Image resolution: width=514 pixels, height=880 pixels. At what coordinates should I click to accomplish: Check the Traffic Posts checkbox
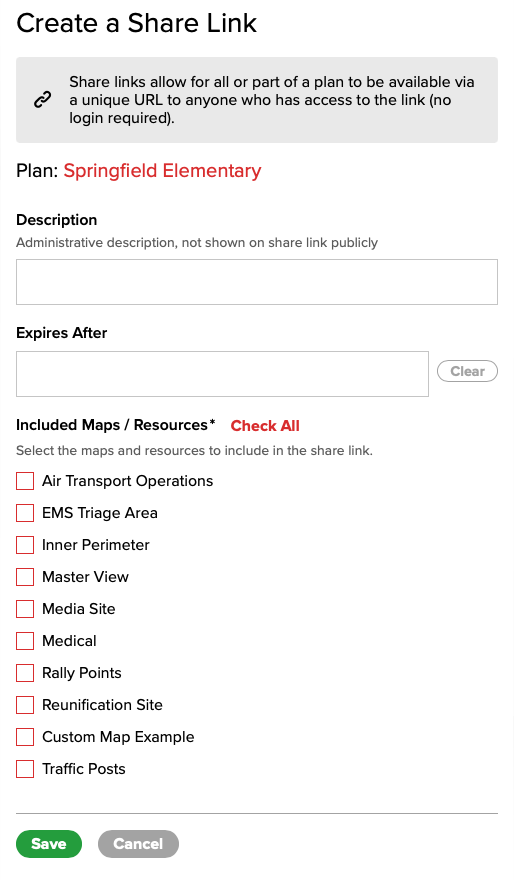[25, 769]
